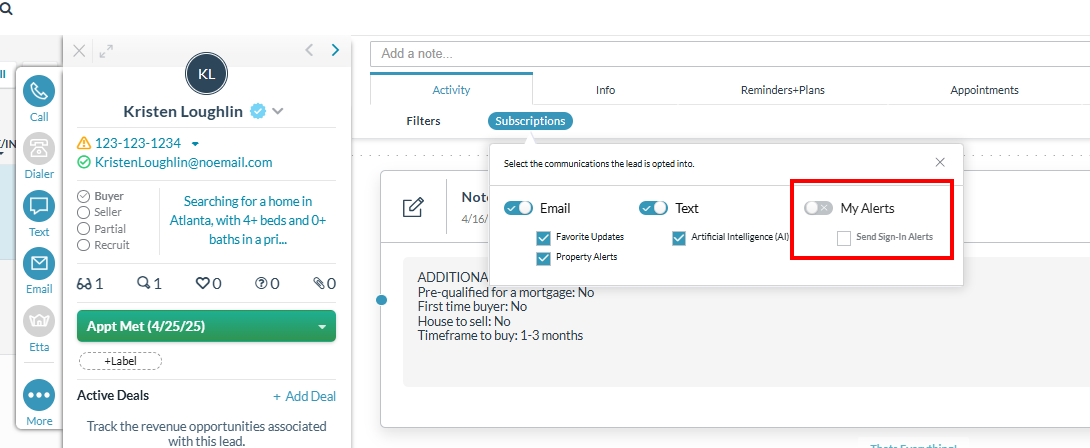This screenshot has height=448, width=1090.
Task: Enable the My Alerts switch
Action: (x=818, y=208)
